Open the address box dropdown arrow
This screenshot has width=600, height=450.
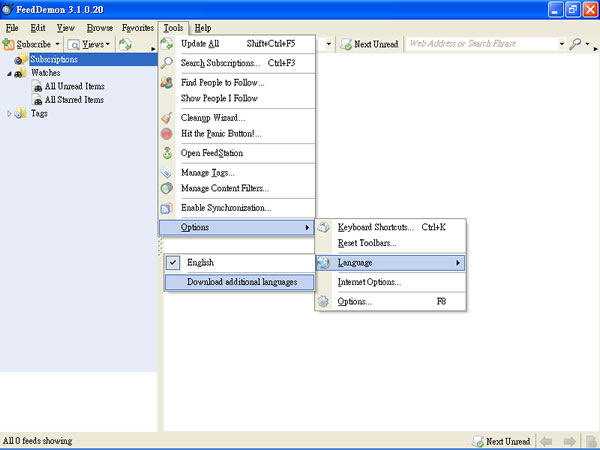coord(562,44)
